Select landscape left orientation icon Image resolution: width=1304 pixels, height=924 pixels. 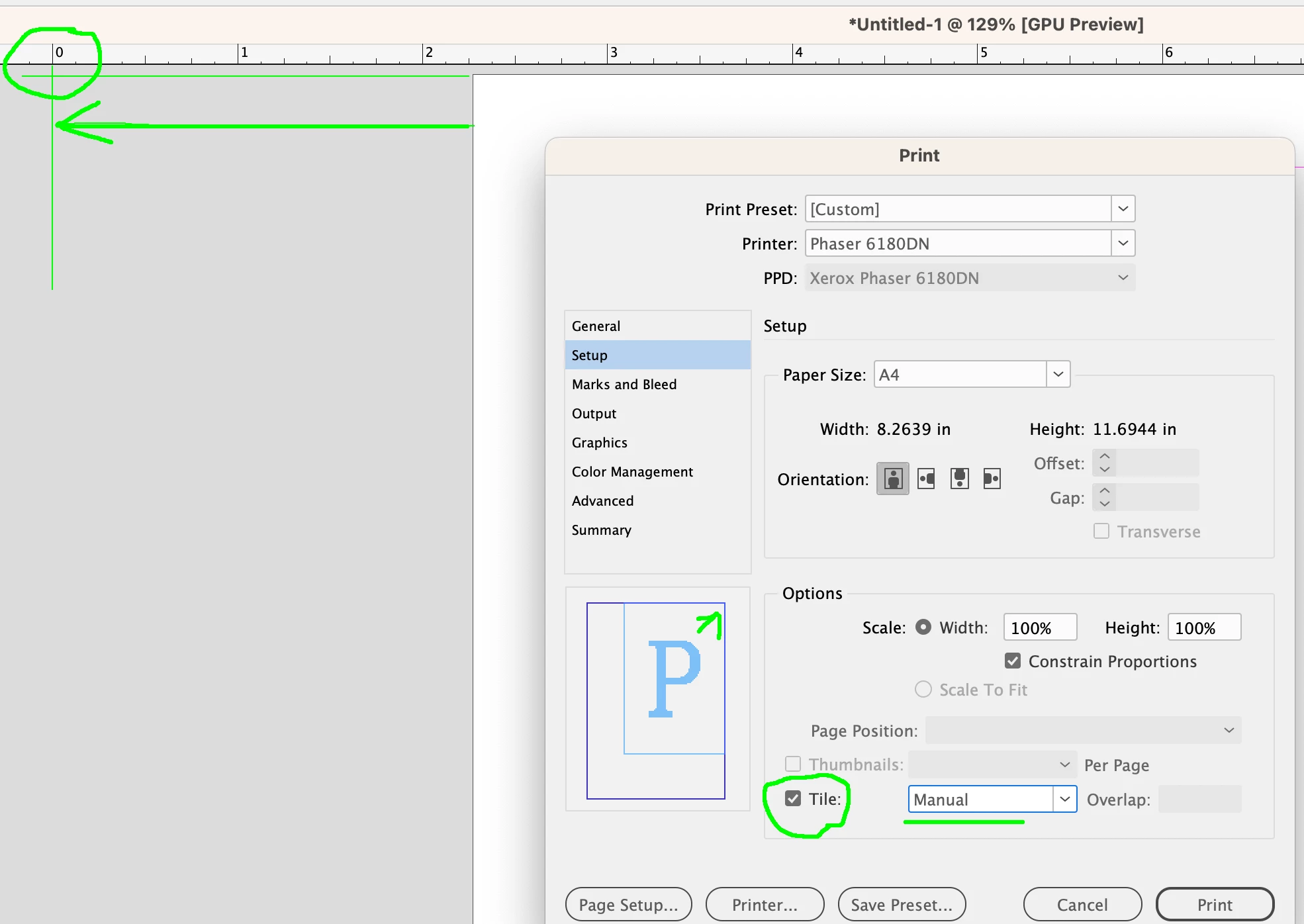point(926,479)
